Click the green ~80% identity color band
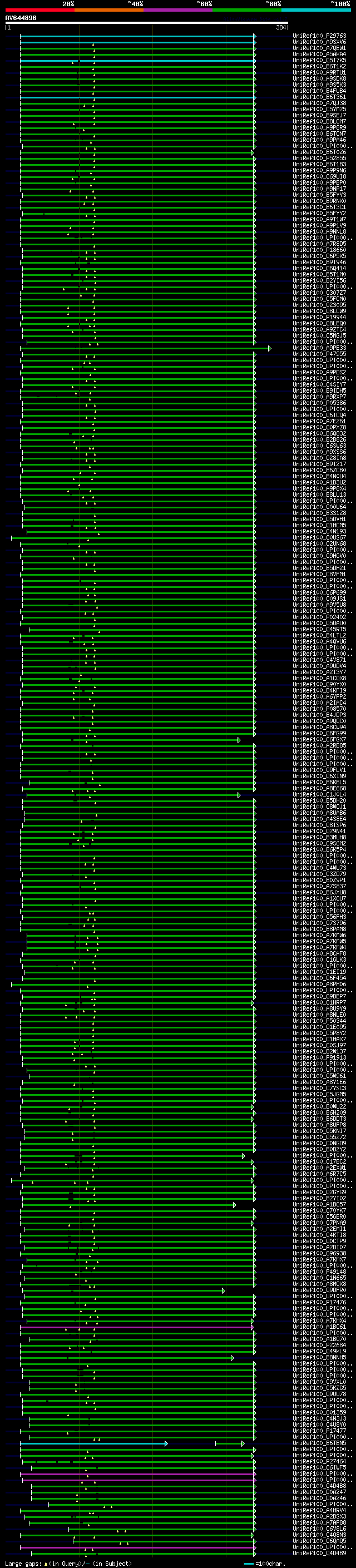The width and height of the screenshot is (356, 1568). click(x=247, y=10)
